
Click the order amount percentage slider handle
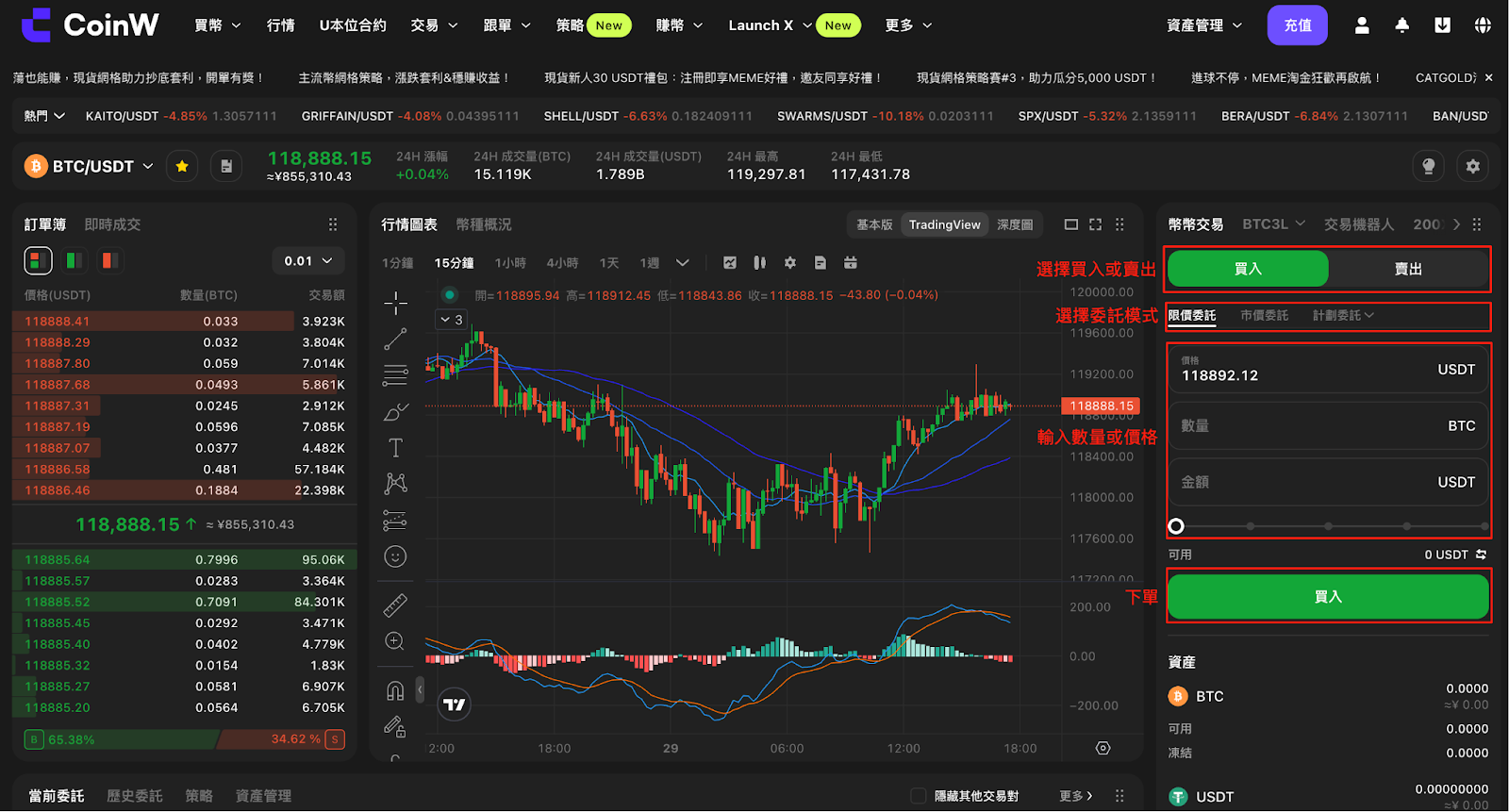[x=1175, y=526]
